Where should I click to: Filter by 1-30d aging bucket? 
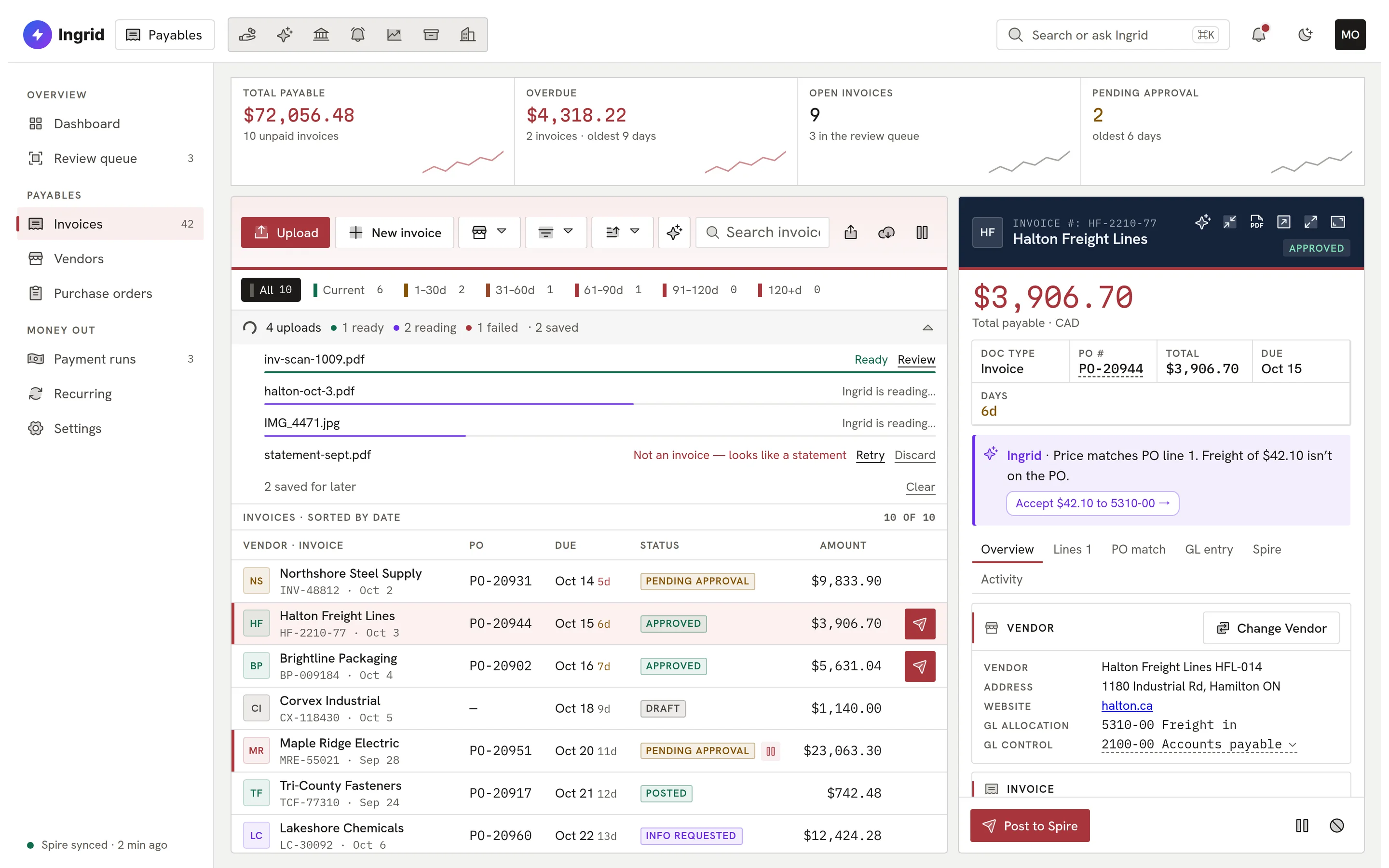point(435,290)
